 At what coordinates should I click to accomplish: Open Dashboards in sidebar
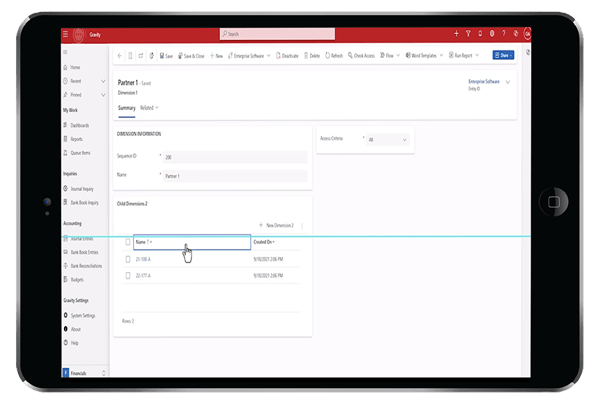(76, 126)
